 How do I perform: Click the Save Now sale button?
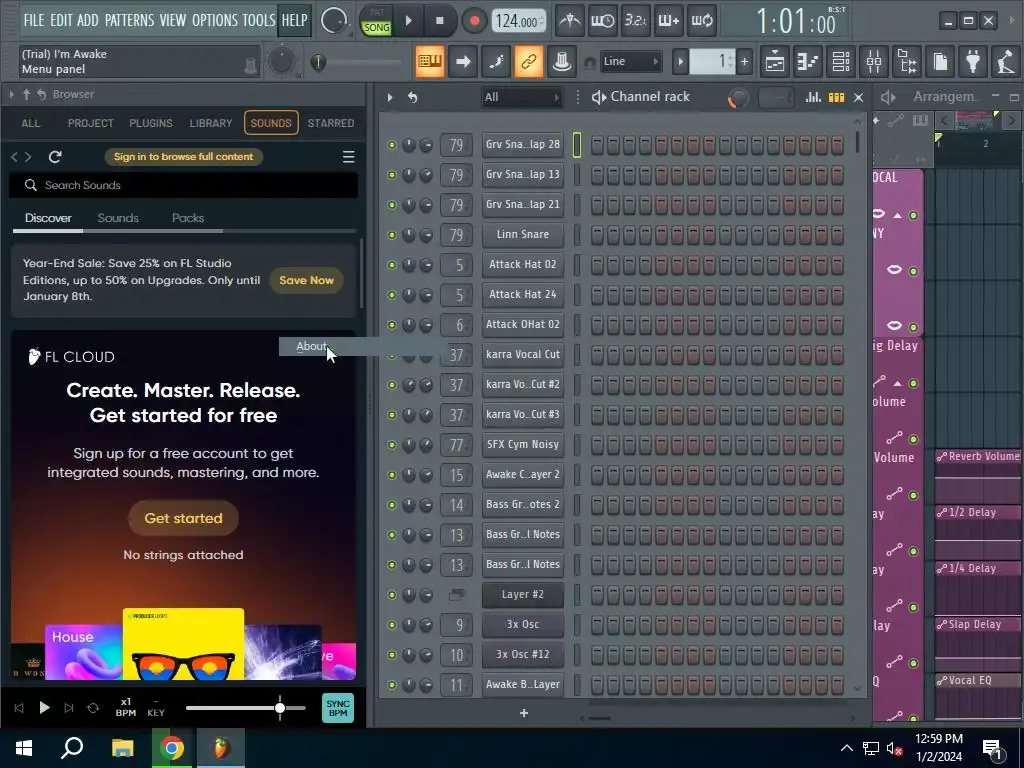306,280
